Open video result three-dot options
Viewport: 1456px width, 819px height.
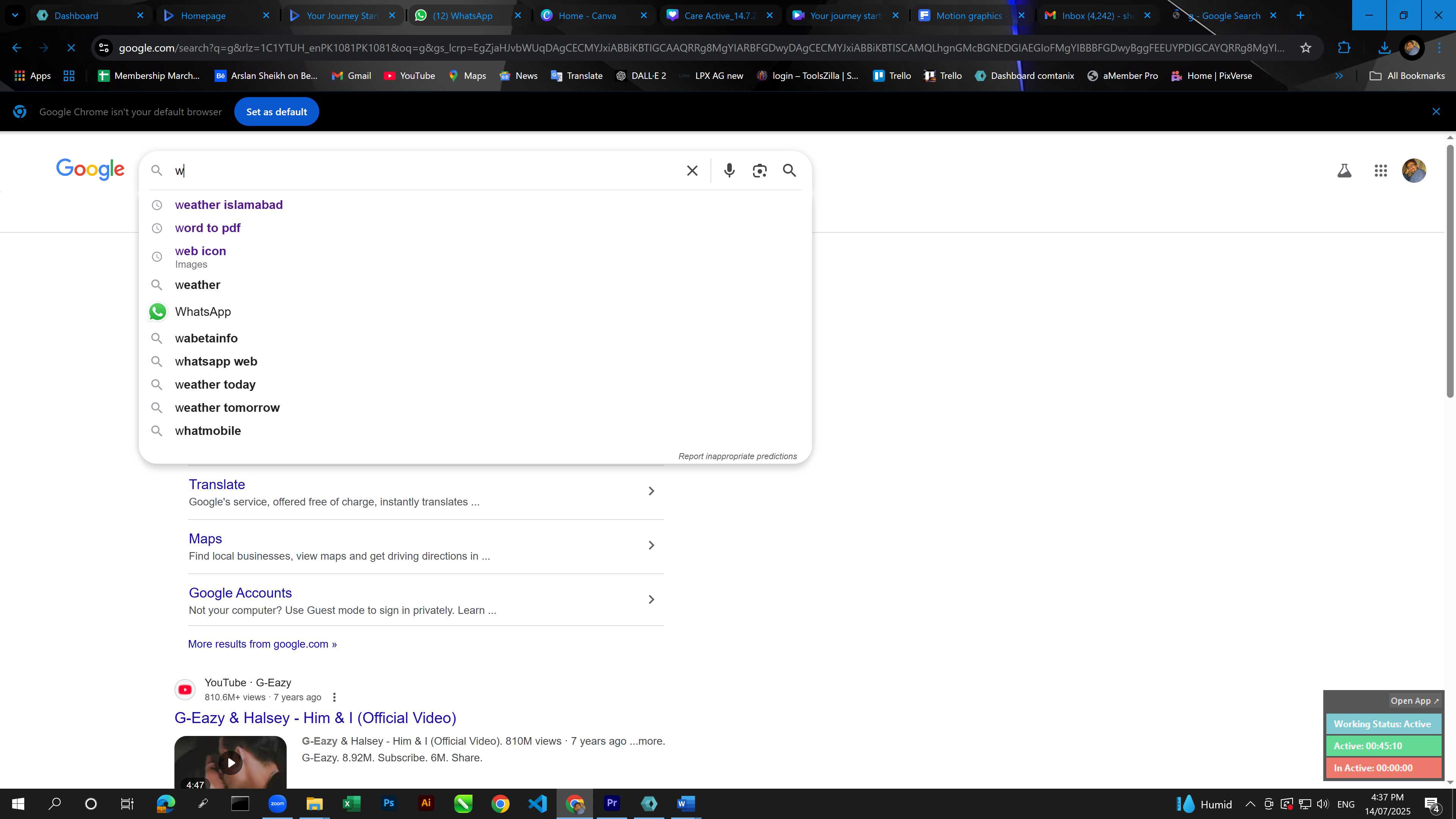(x=334, y=697)
